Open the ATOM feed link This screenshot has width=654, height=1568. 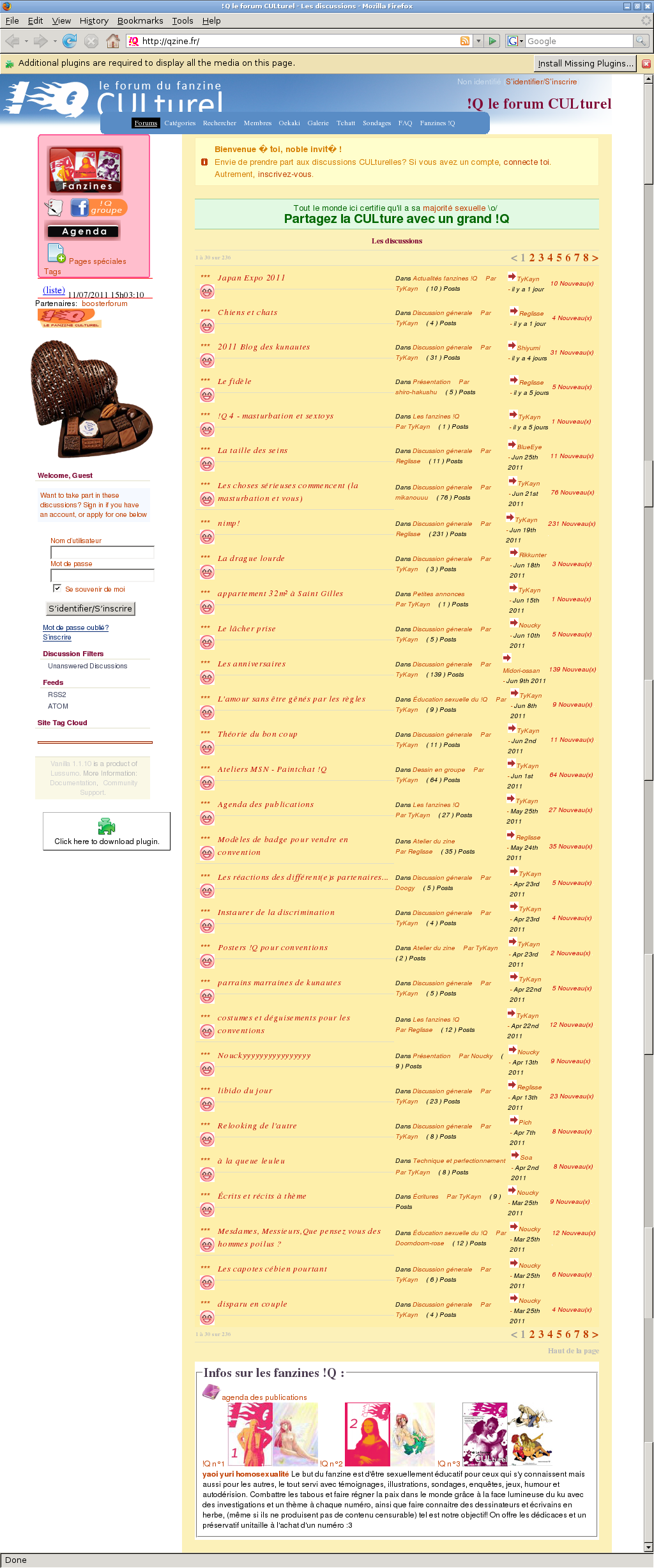click(x=58, y=706)
